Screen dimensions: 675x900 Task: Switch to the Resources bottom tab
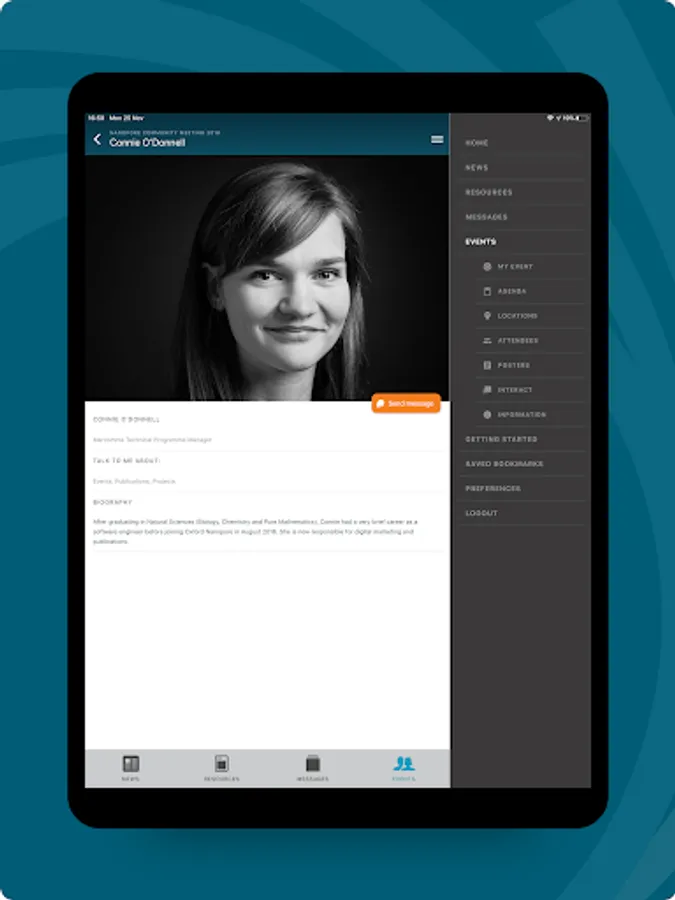222,768
